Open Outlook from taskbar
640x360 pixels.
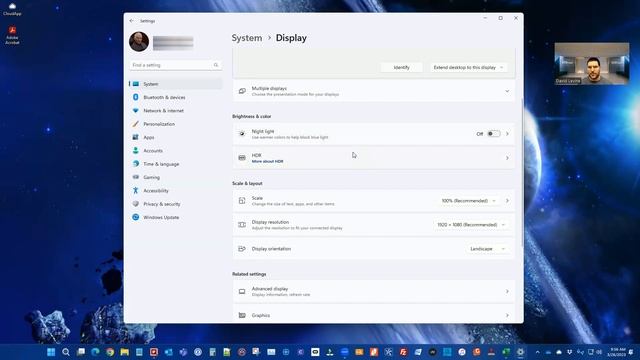click(x=169, y=352)
